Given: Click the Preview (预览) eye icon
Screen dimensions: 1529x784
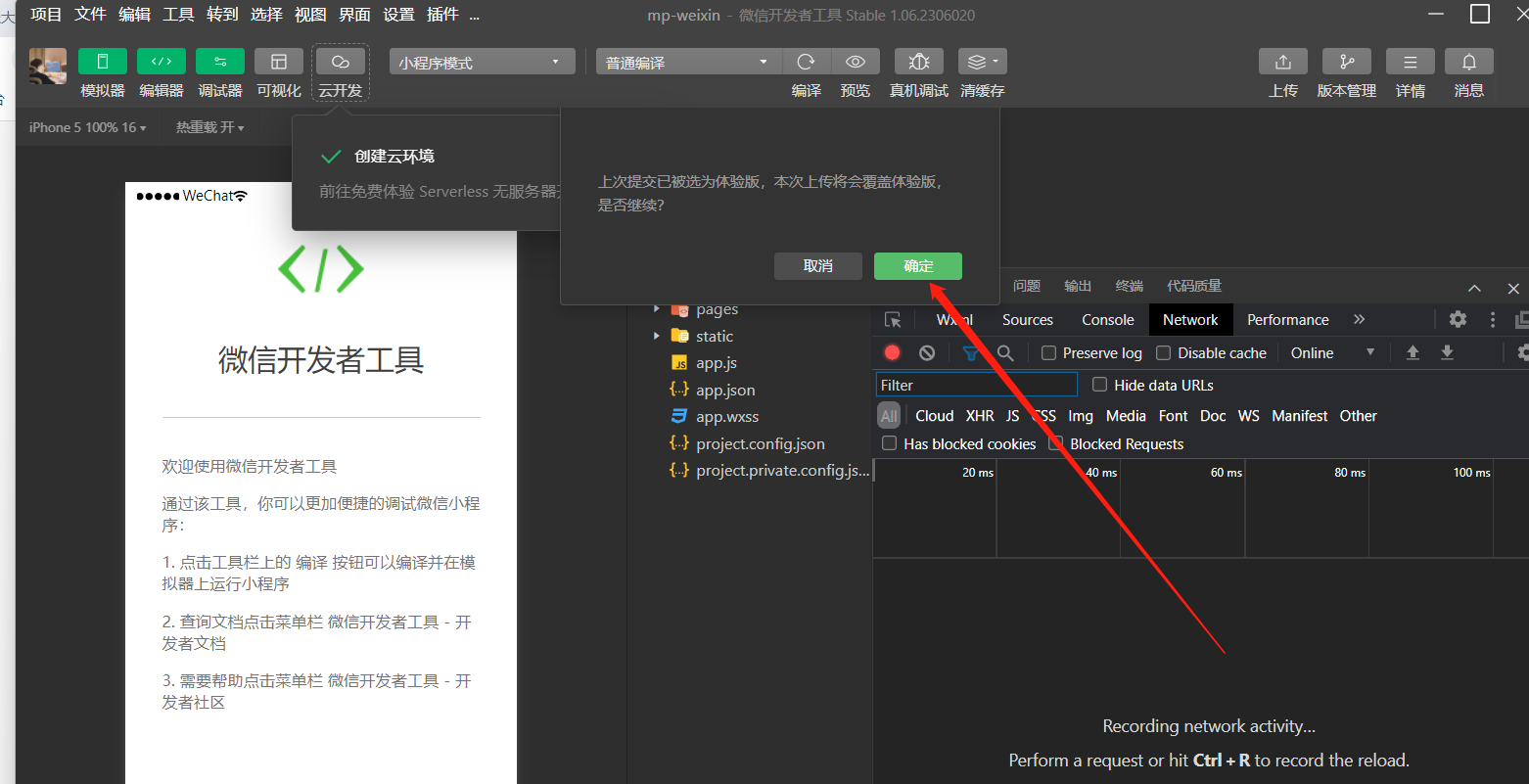Looking at the screenshot, I should 856,62.
